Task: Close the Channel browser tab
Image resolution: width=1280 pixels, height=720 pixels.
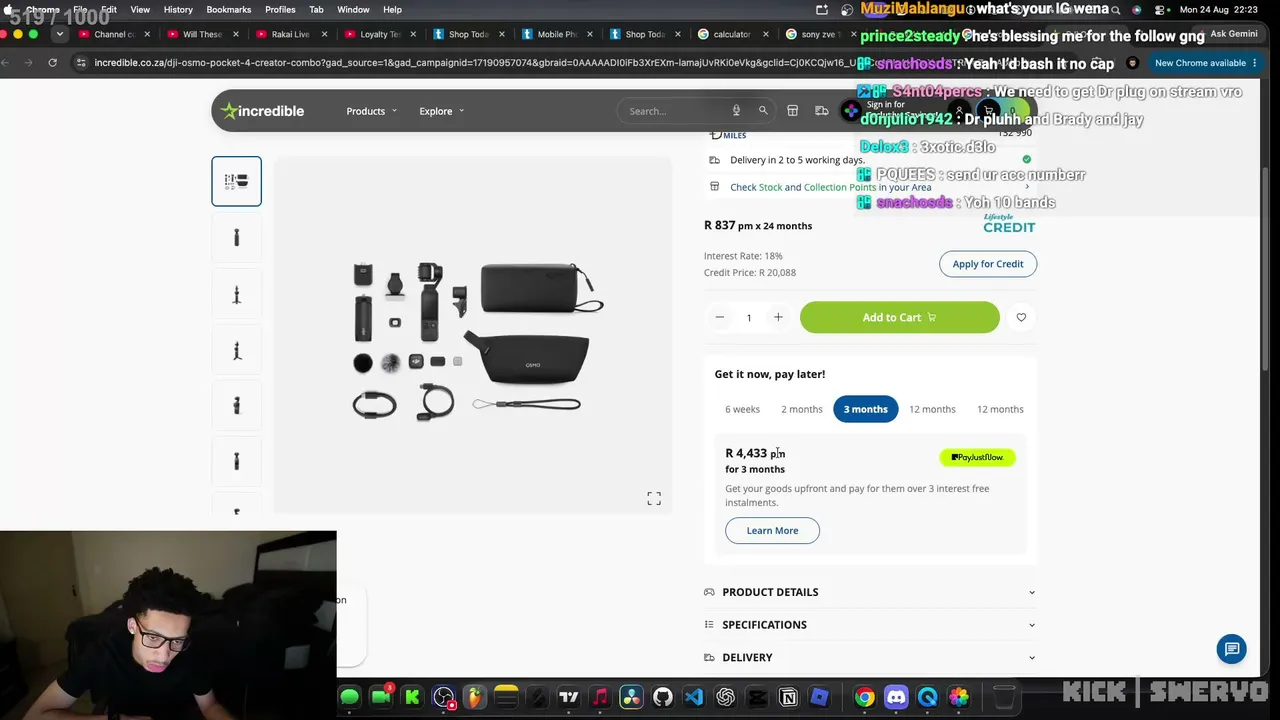Action: pos(147,34)
